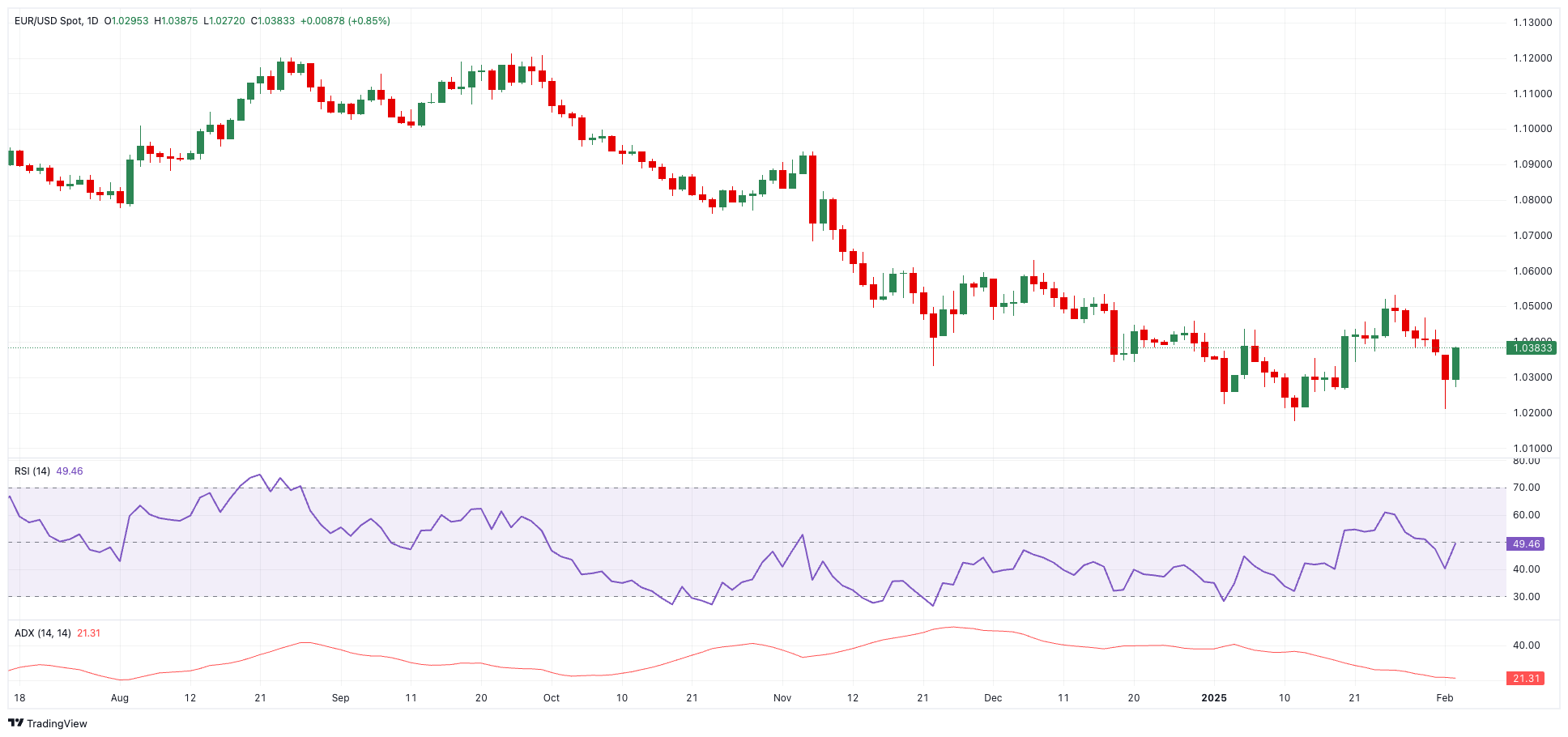Click the Nov label on the time axis
This screenshot has width=1568, height=737.
pos(782,697)
